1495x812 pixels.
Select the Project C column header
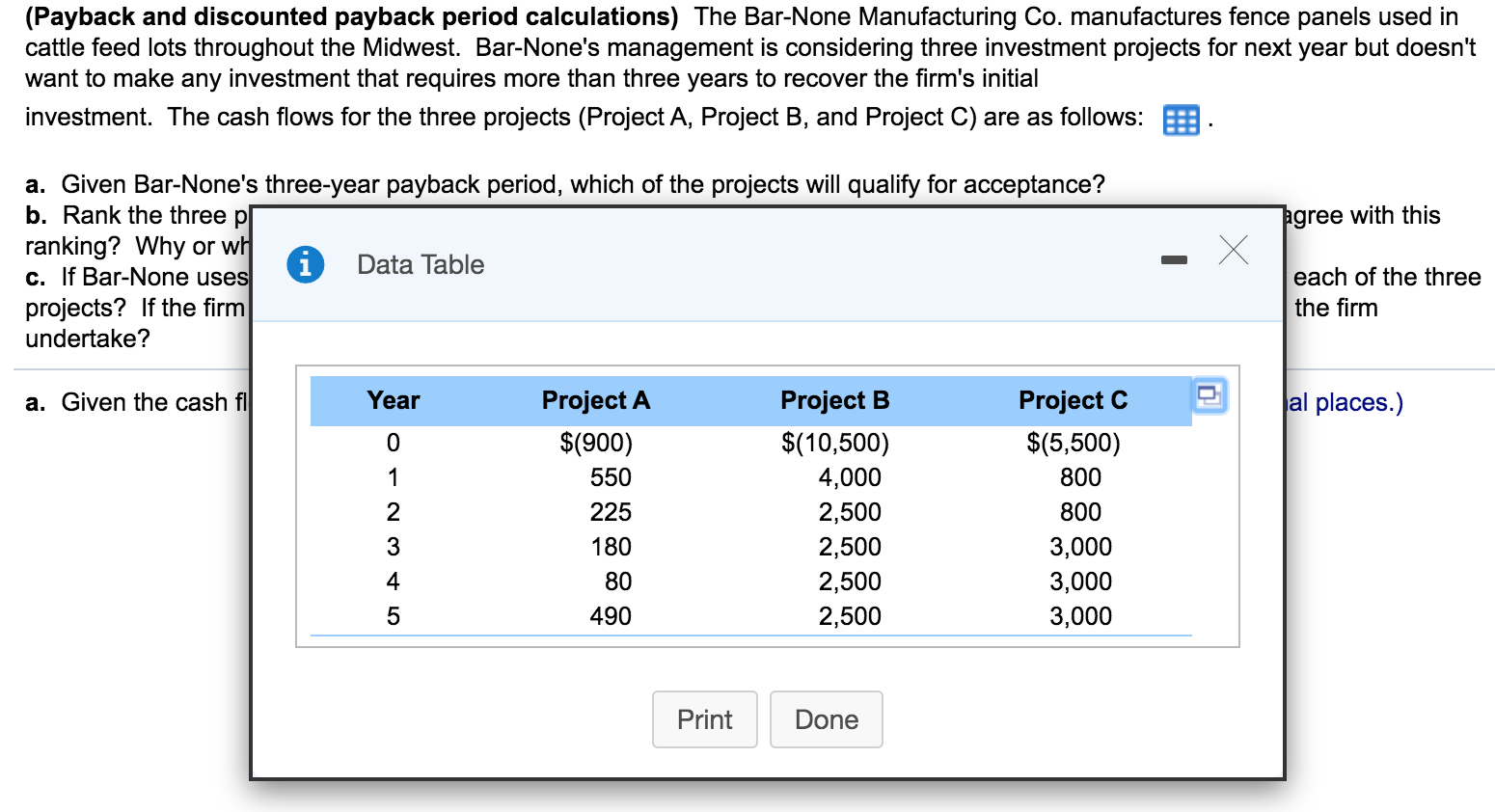[x=1074, y=400]
